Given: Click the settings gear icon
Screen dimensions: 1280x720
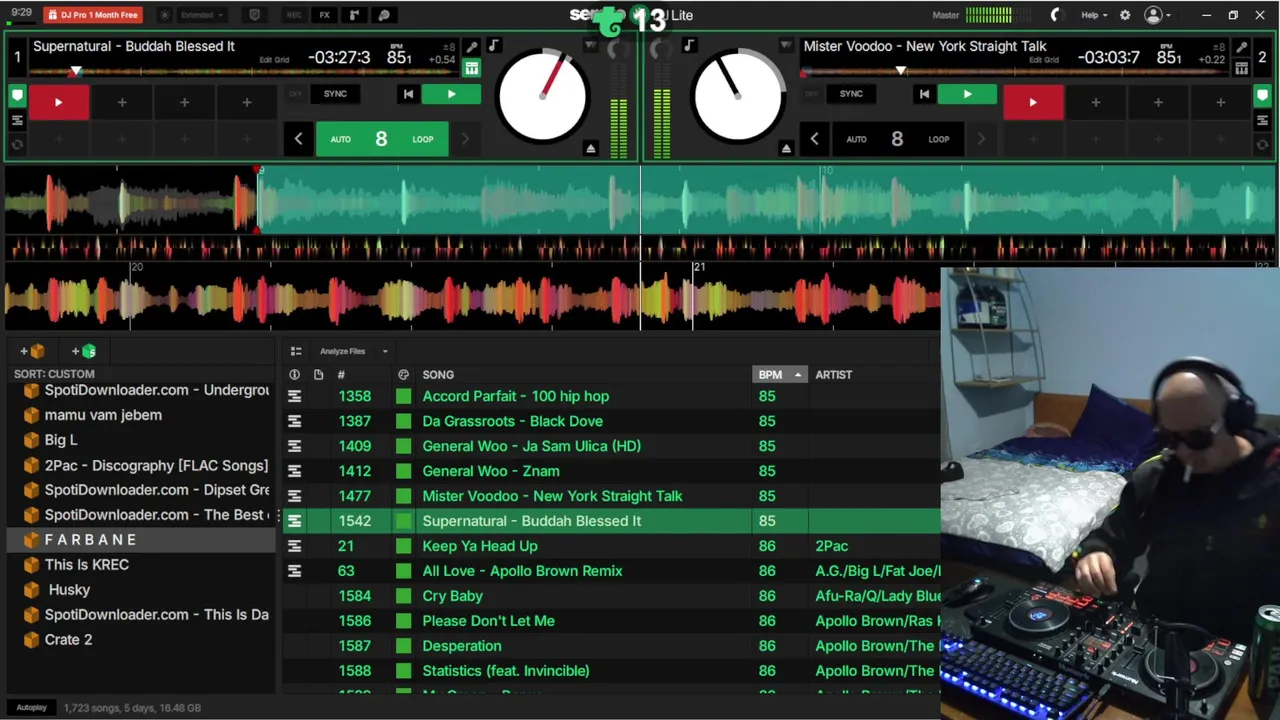Looking at the screenshot, I should (1125, 15).
